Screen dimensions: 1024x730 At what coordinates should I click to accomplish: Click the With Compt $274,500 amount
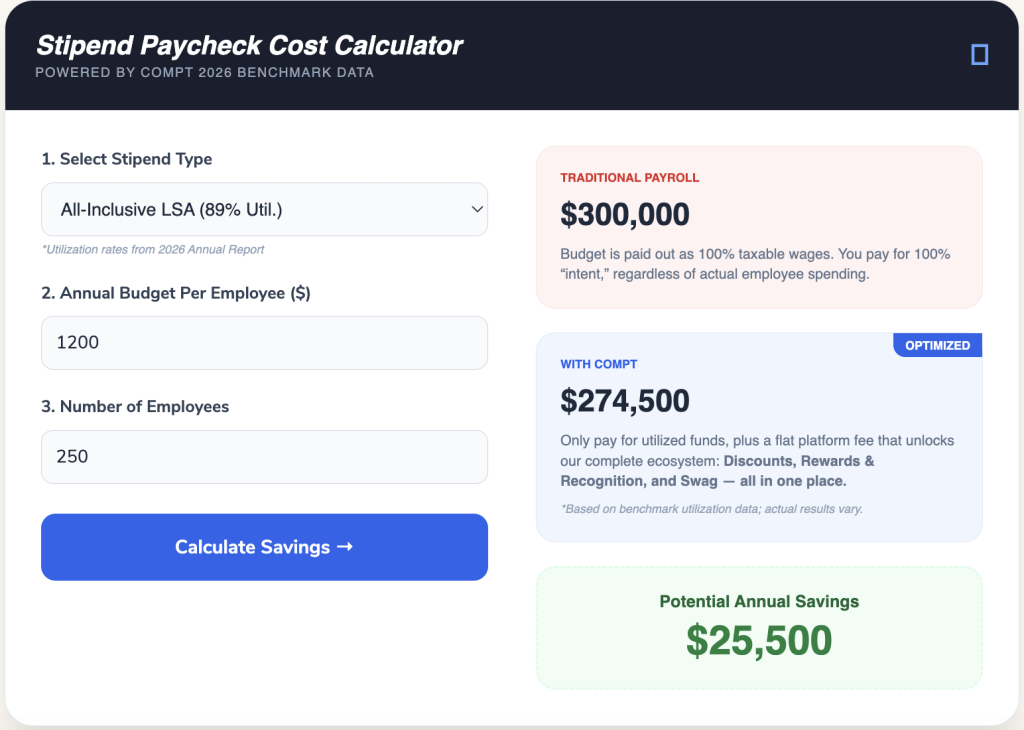625,401
